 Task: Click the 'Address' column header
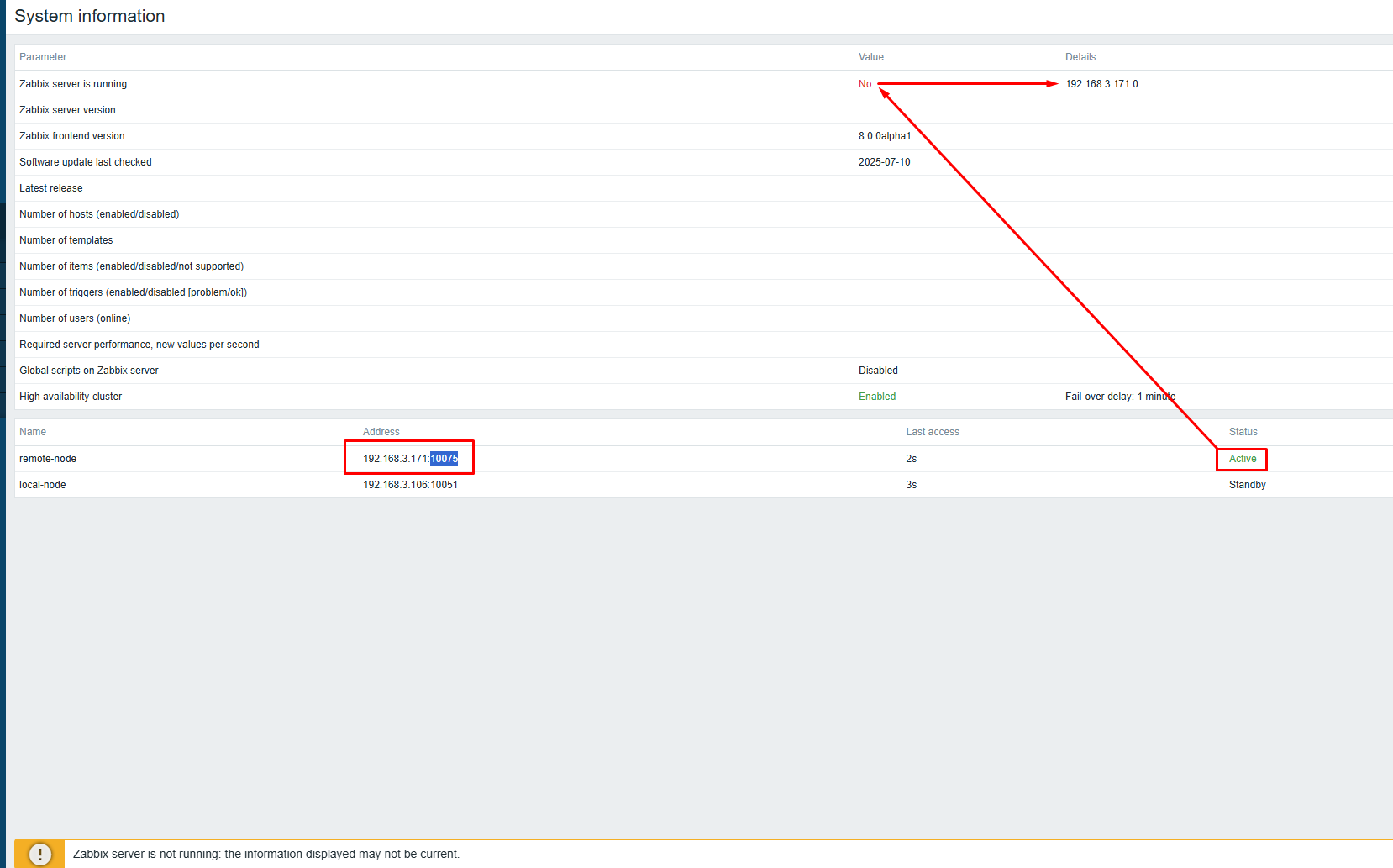pos(381,432)
